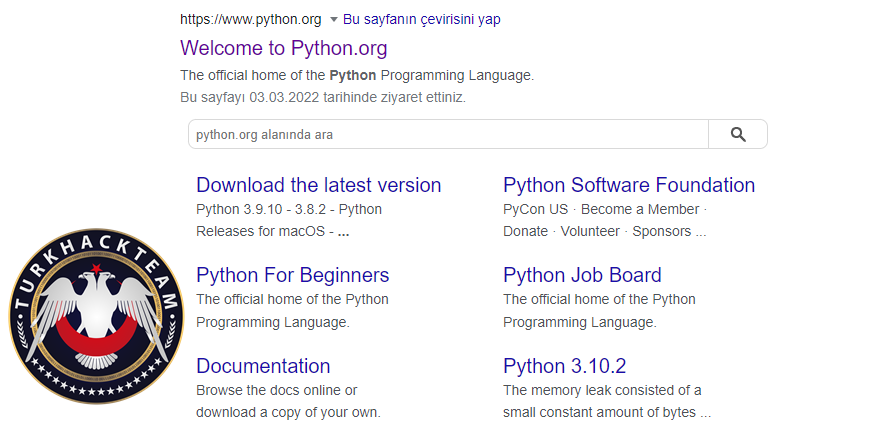
Task: Click the https://www.python.org URL text
Action: 251,19
